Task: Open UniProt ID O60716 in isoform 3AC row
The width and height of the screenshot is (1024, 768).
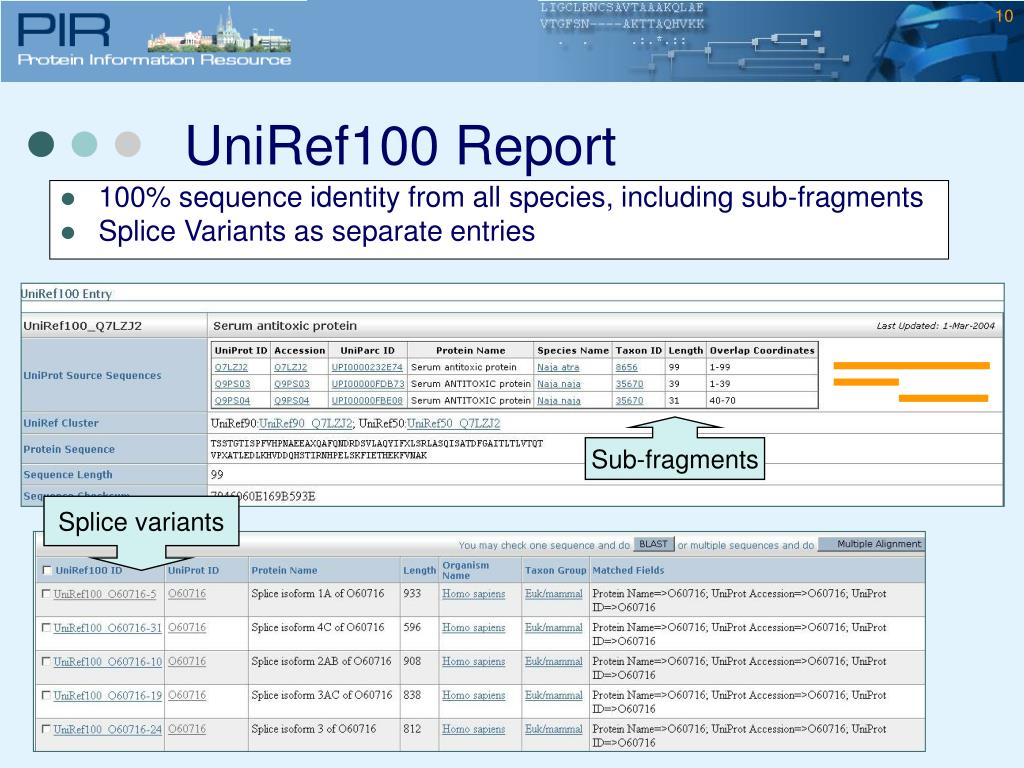Action: coord(187,696)
